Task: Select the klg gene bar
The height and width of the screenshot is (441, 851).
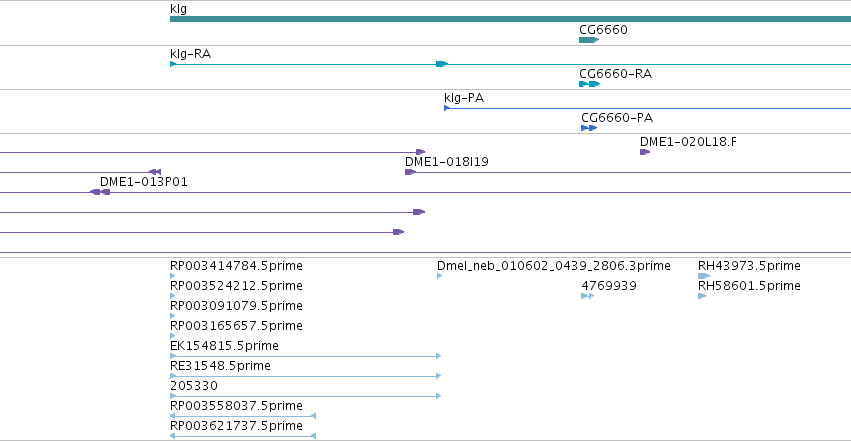Action: (510, 19)
